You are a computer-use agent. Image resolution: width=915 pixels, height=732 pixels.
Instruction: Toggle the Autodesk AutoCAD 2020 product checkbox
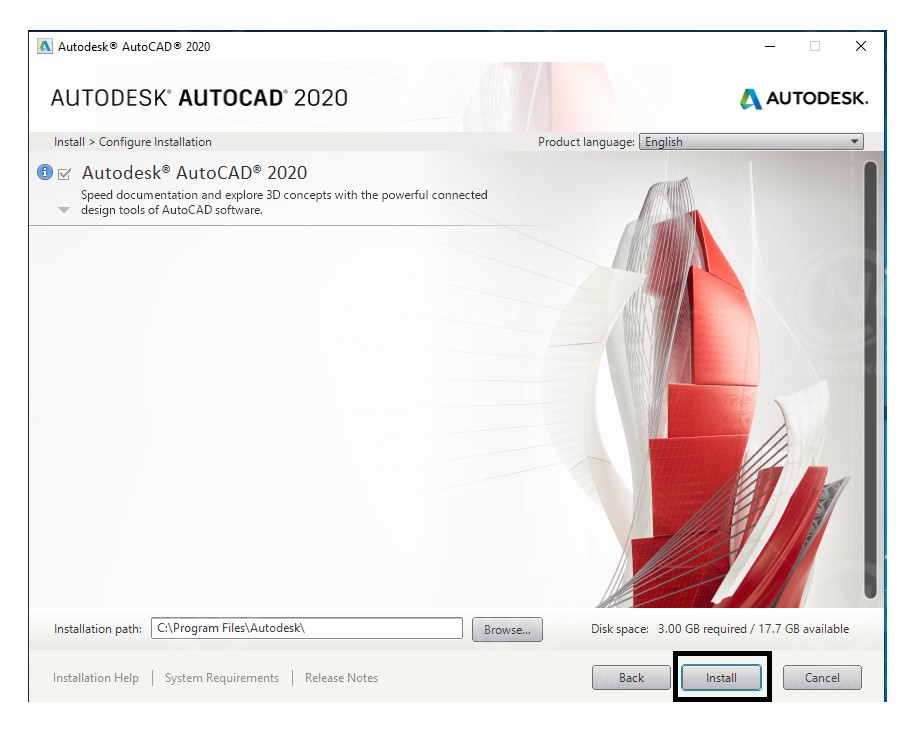coord(65,174)
